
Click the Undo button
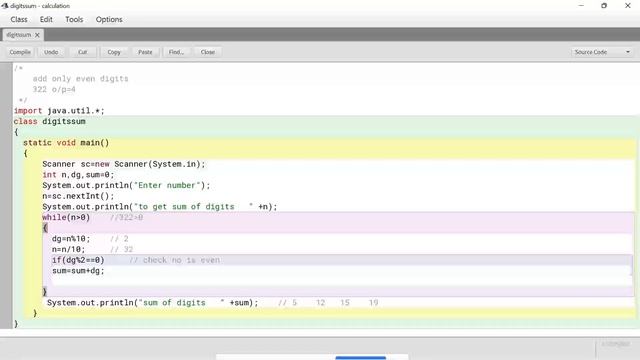tap(51, 52)
